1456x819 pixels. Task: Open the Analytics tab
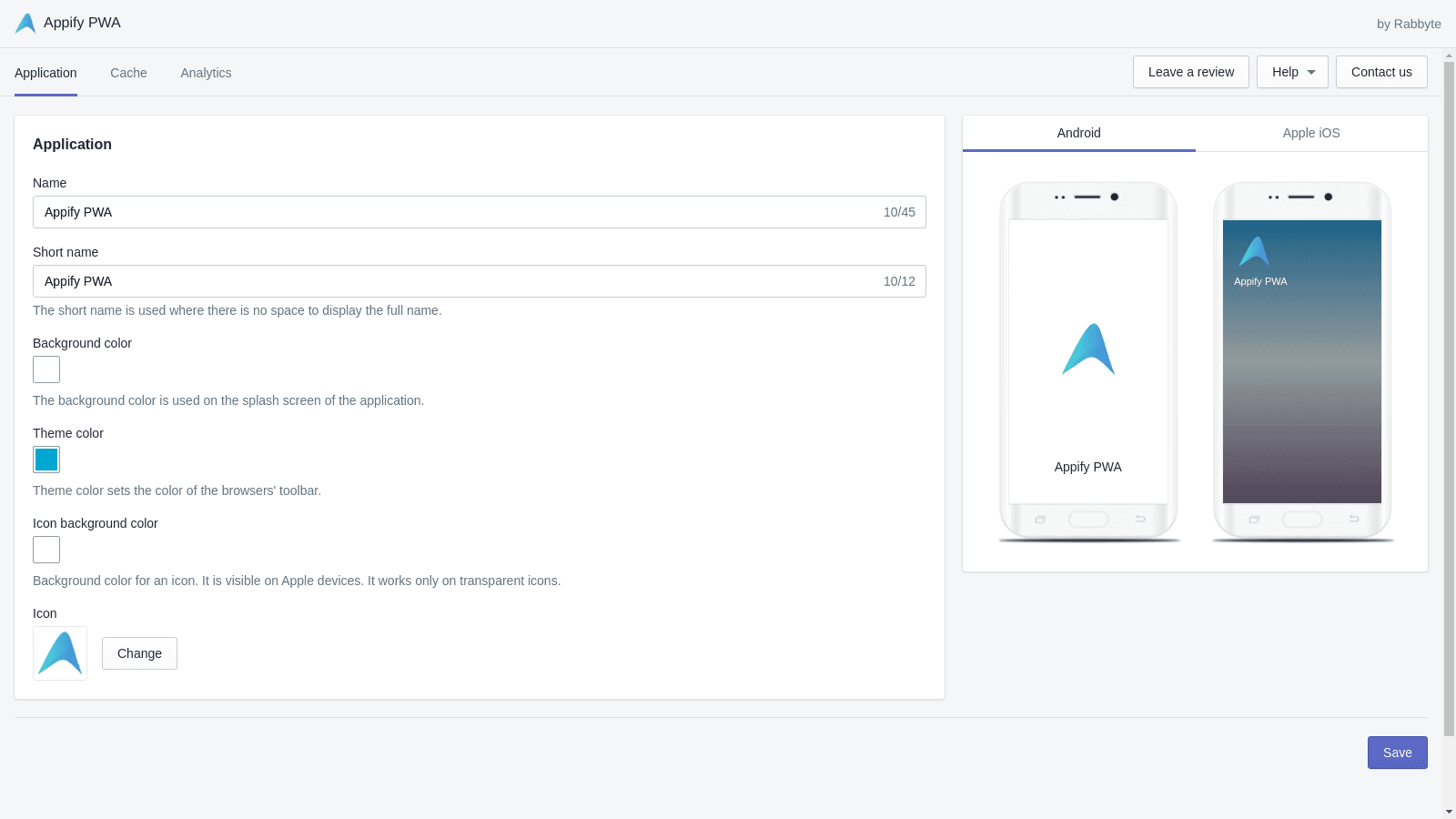(206, 73)
